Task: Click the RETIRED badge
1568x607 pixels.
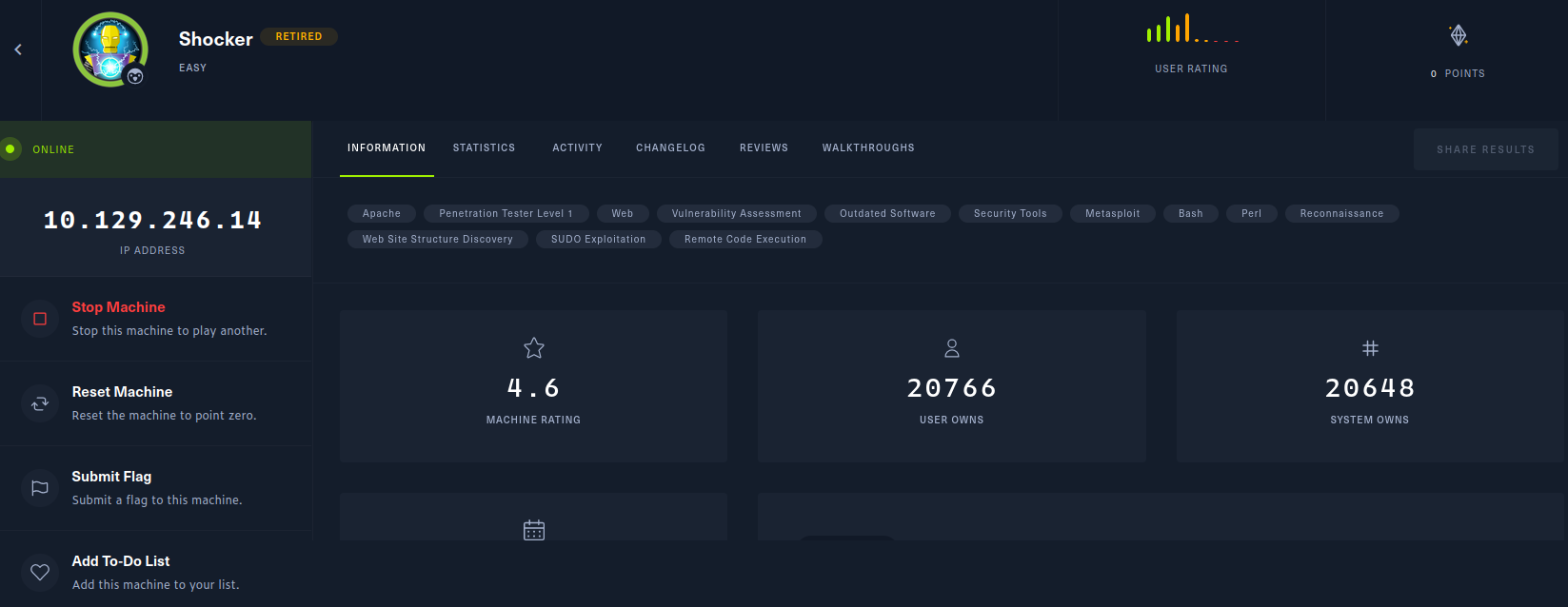Action: click(x=299, y=36)
